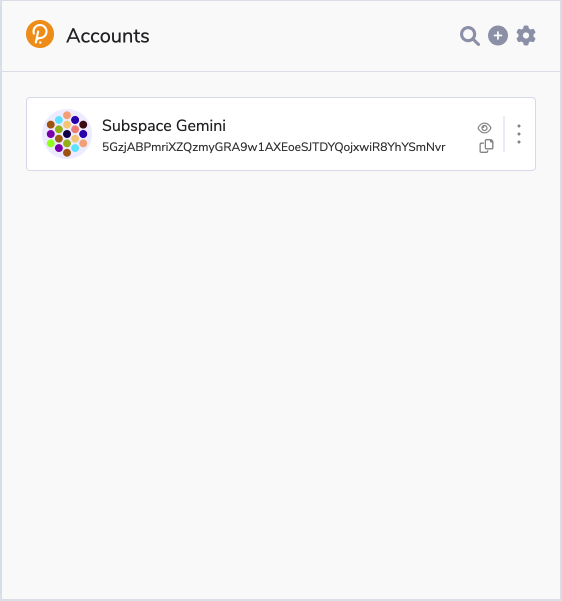
Task: Click the empty area below the account card
Action: [281, 383]
